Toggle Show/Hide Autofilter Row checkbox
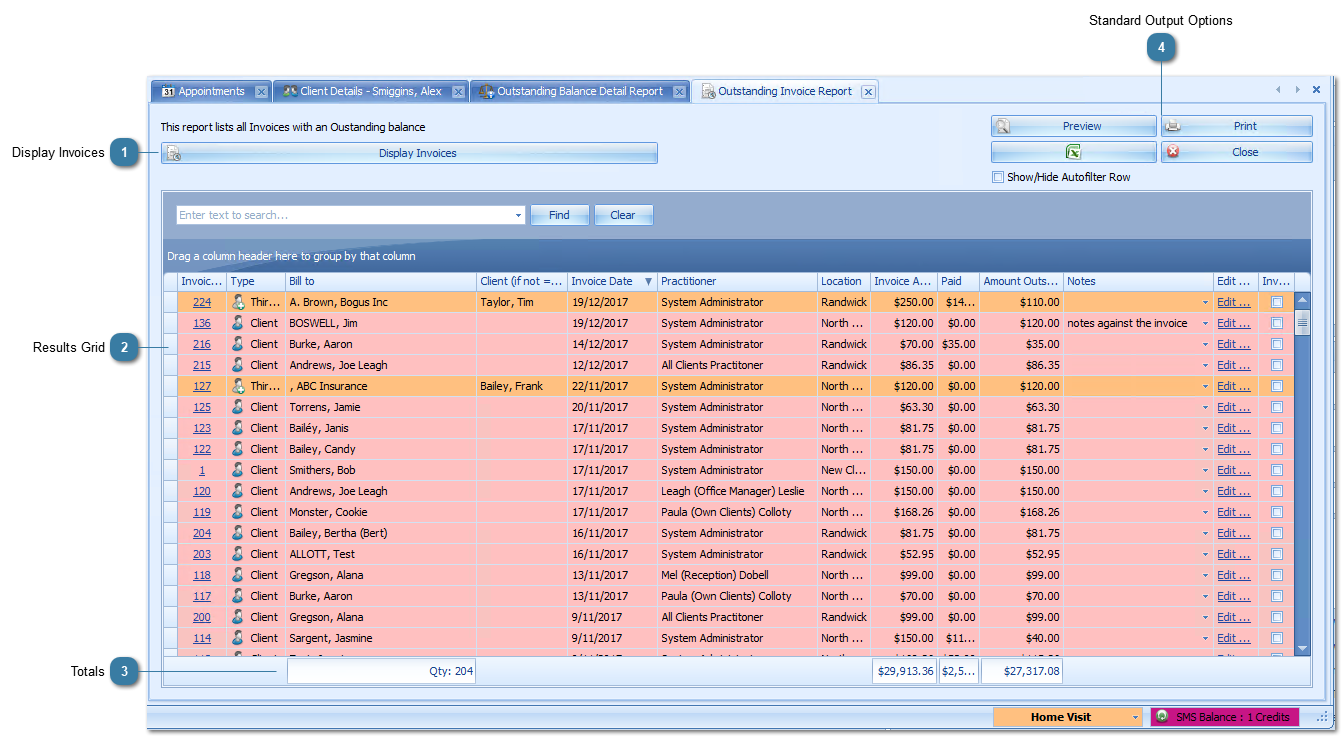This screenshot has width=1344, height=739. coord(997,177)
